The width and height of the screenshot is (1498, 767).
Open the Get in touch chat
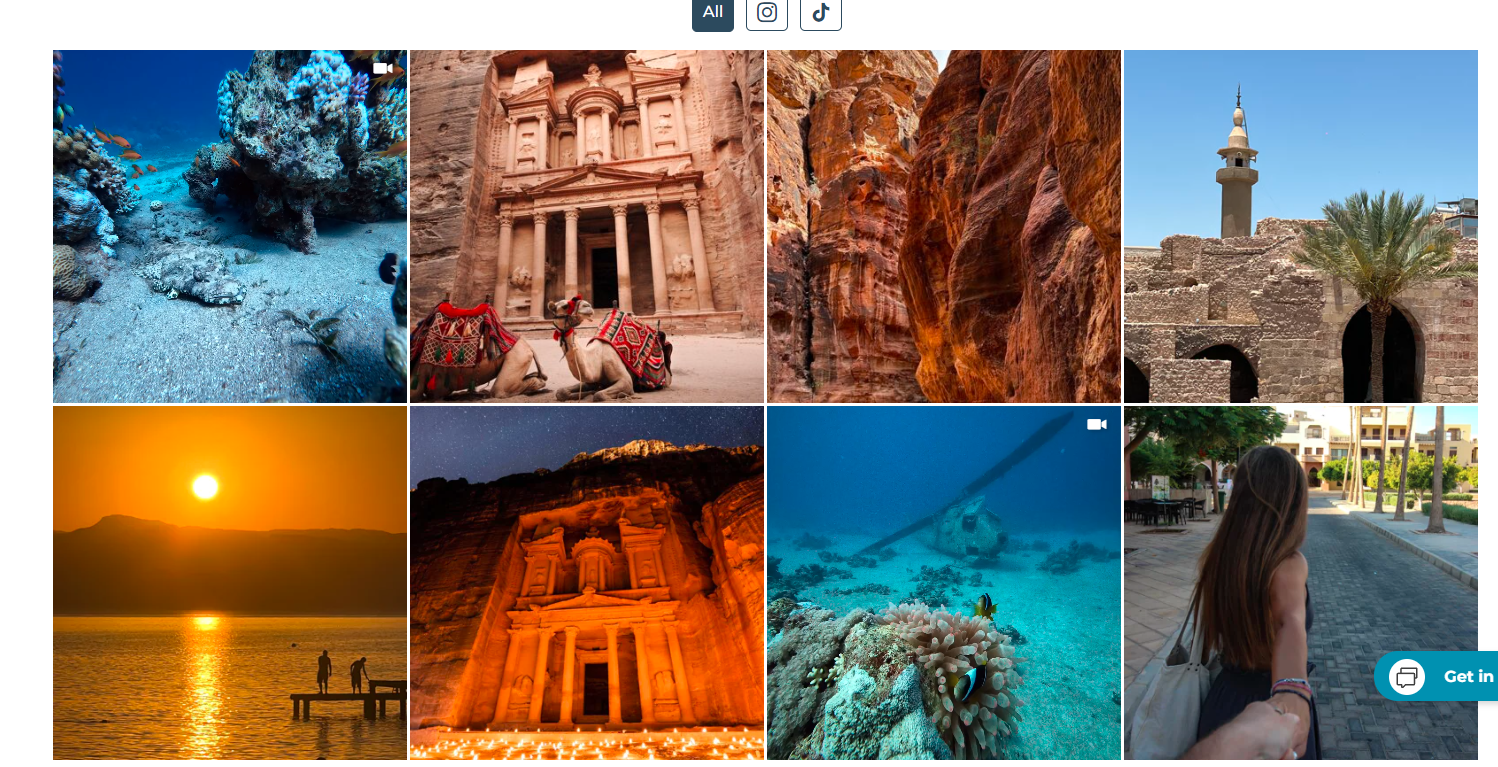pos(1436,676)
